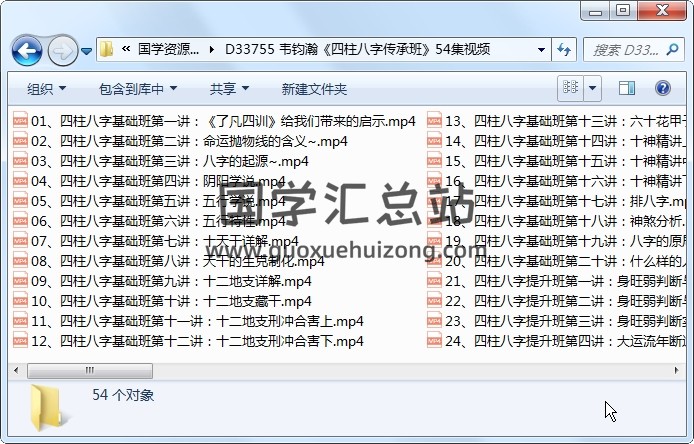The height and width of the screenshot is (444, 694).
Task: Select MP4 icon of file 03
Action: [20, 161]
